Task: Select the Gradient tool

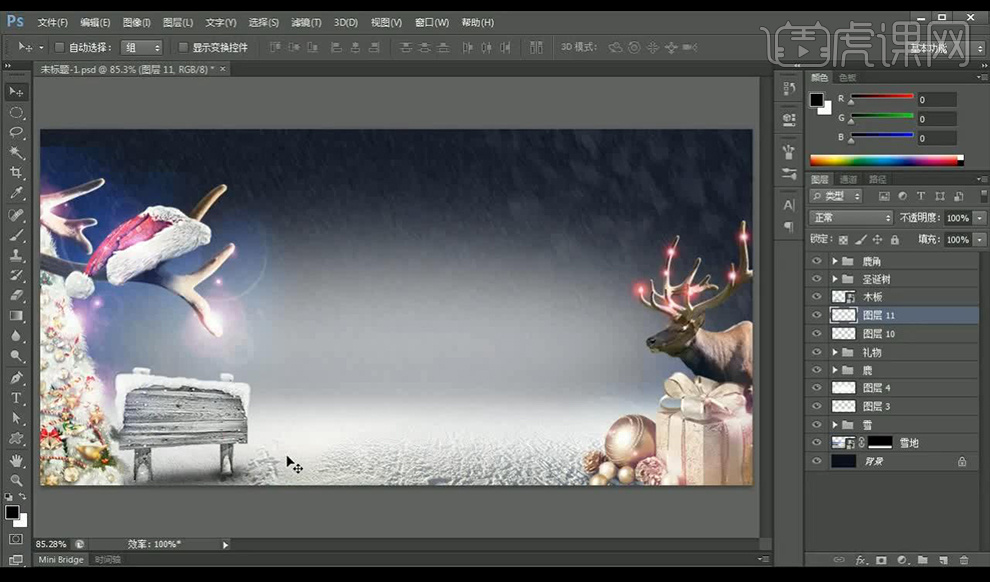Action: tap(16, 316)
